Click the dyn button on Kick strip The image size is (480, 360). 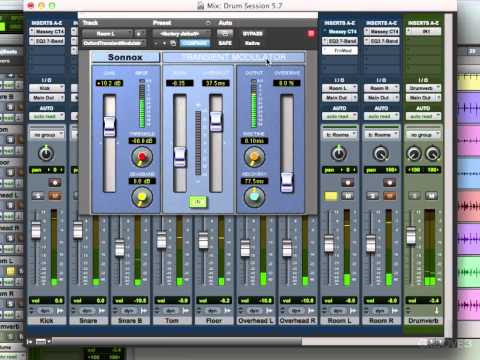(45, 311)
